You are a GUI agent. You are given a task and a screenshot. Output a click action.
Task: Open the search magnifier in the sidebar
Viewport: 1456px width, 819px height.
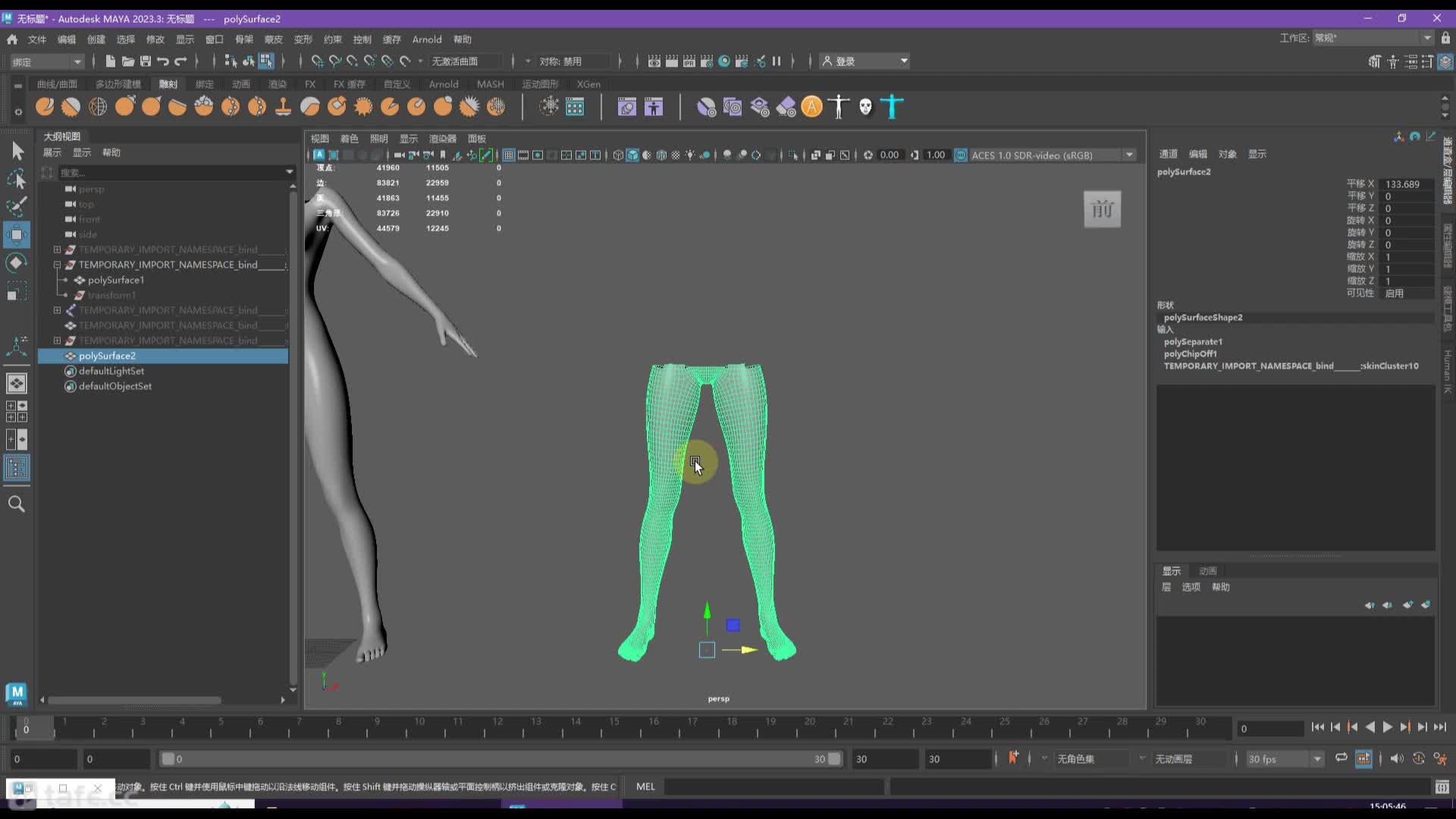(x=17, y=504)
